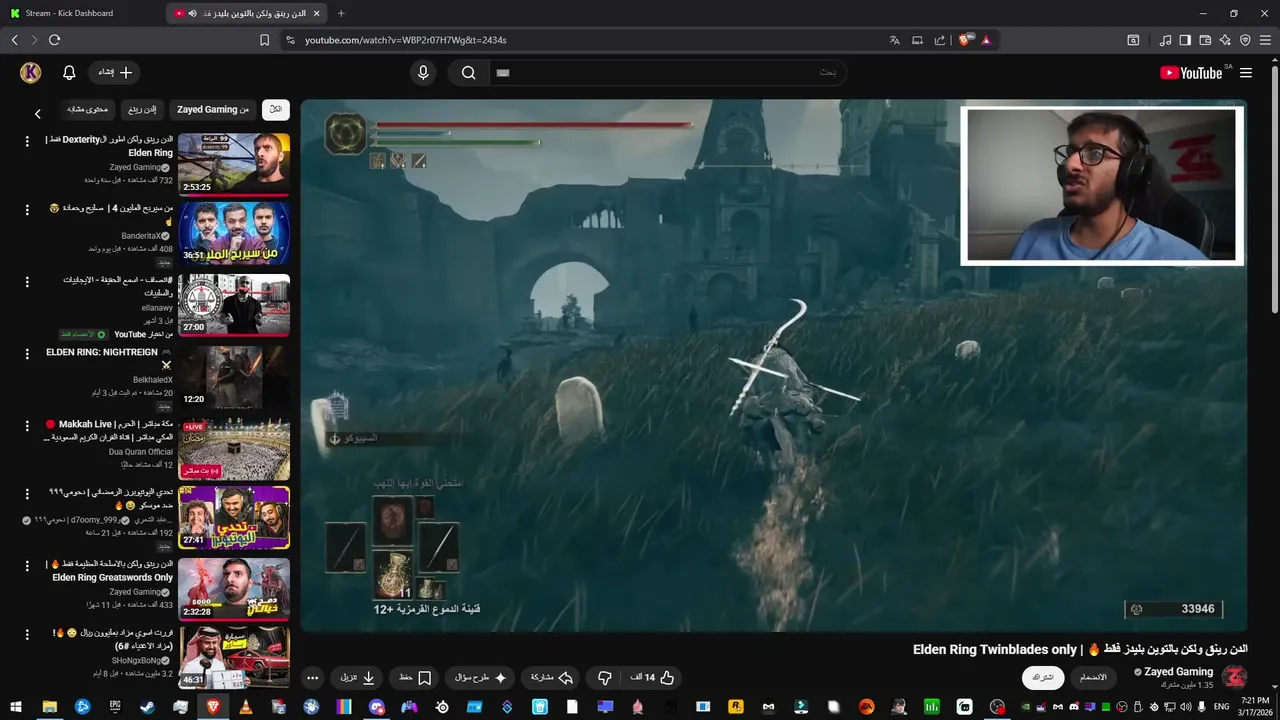Download the video
The image size is (1280, 720).
click(x=357, y=677)
